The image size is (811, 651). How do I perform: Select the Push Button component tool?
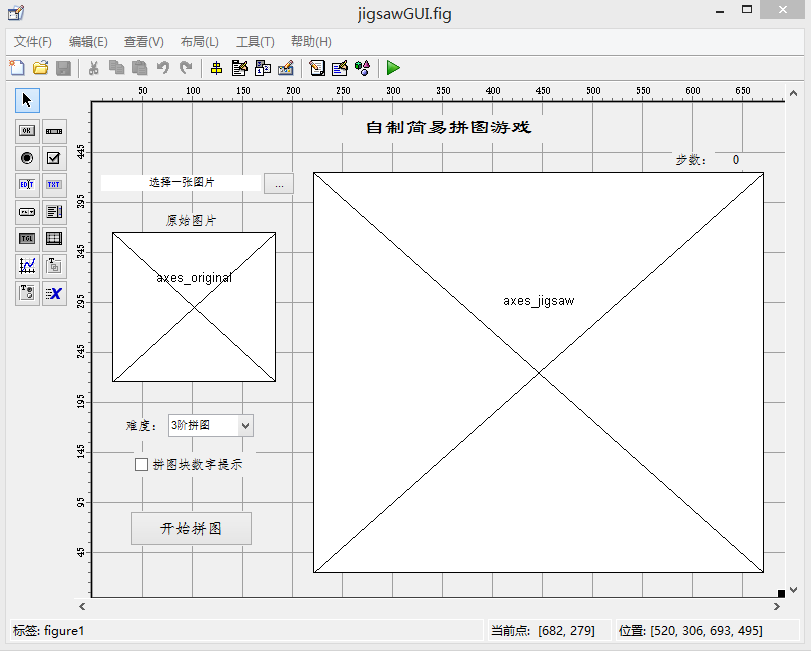tap(27, 131)
